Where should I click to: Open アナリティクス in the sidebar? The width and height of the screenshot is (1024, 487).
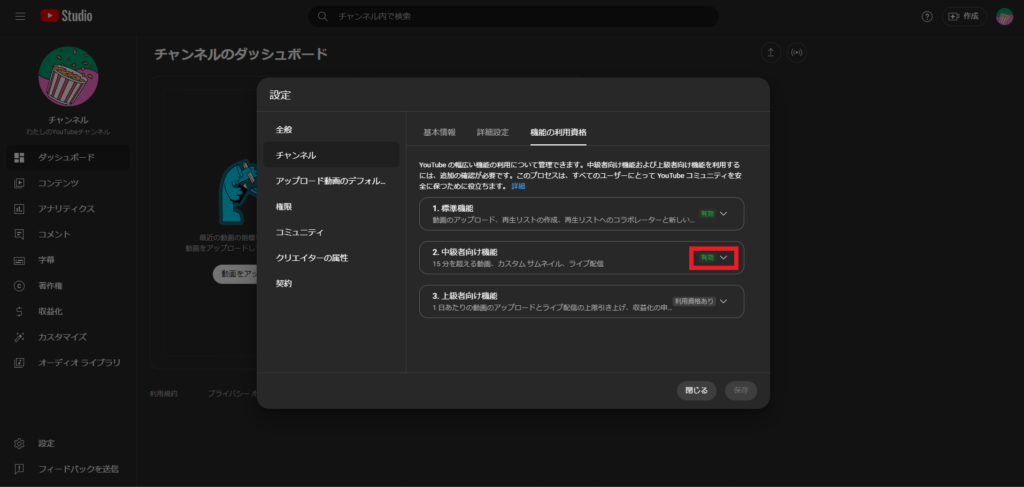point(66,209)
